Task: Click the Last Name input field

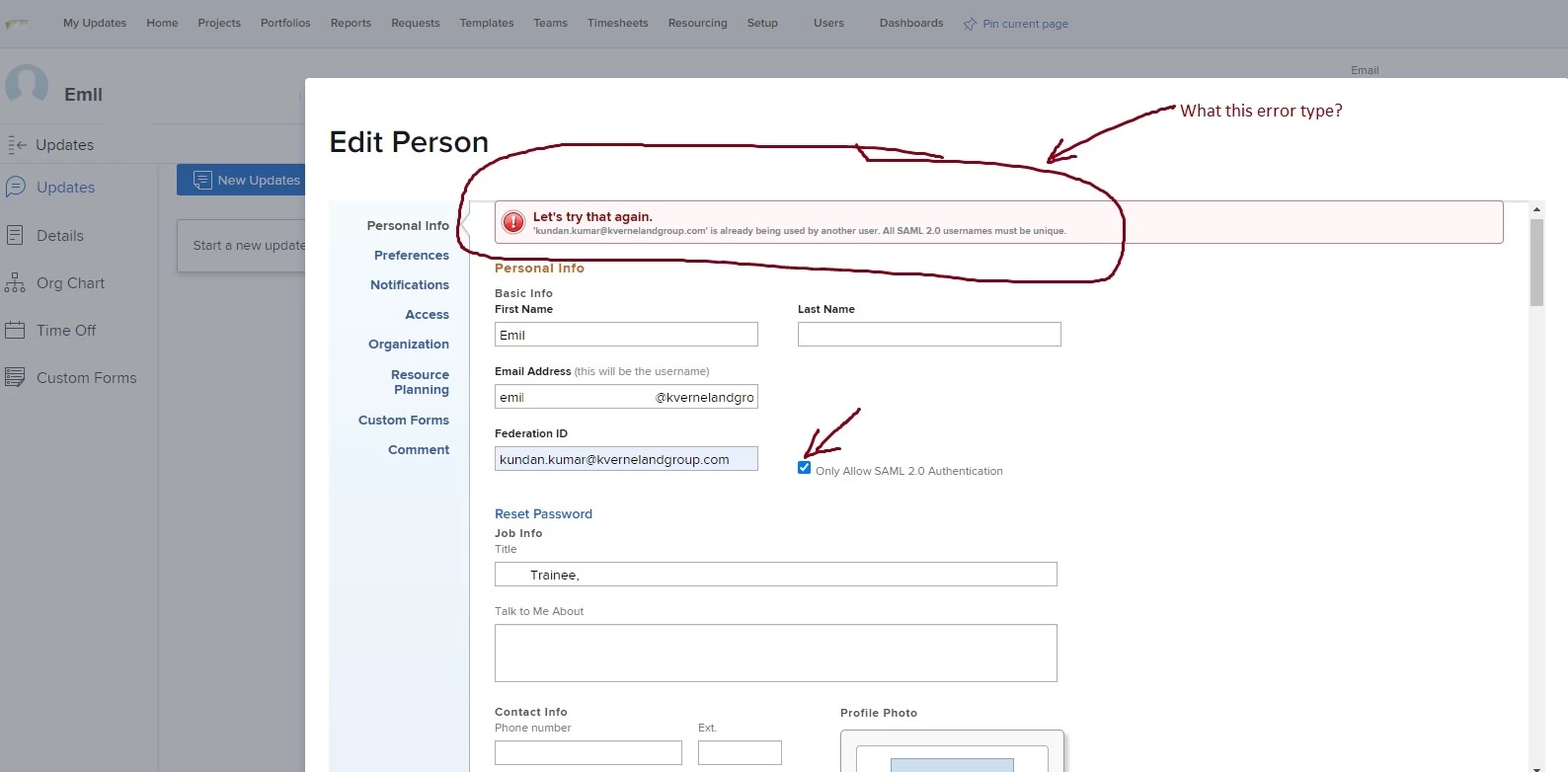Action: 929,335
